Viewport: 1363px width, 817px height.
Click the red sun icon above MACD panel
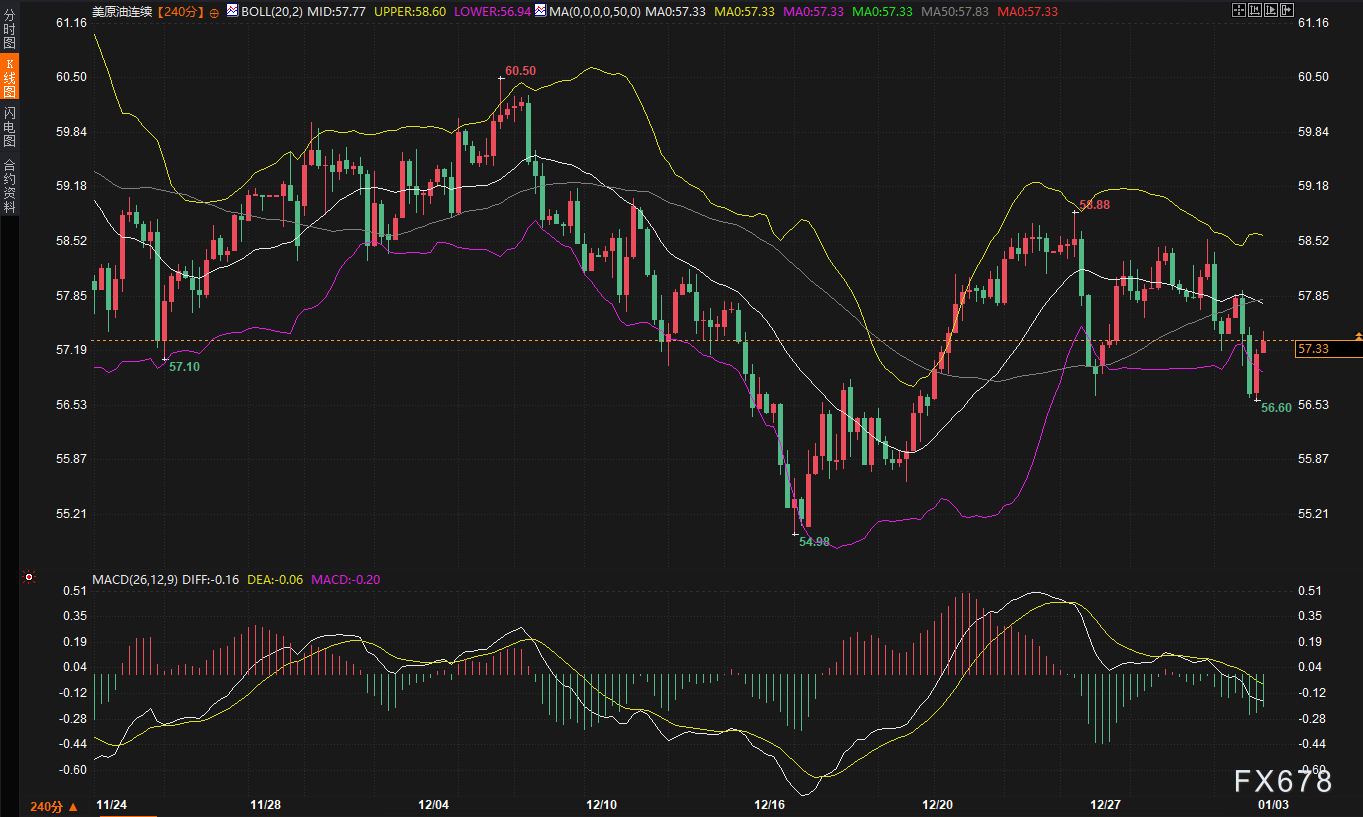click(30, 577)
